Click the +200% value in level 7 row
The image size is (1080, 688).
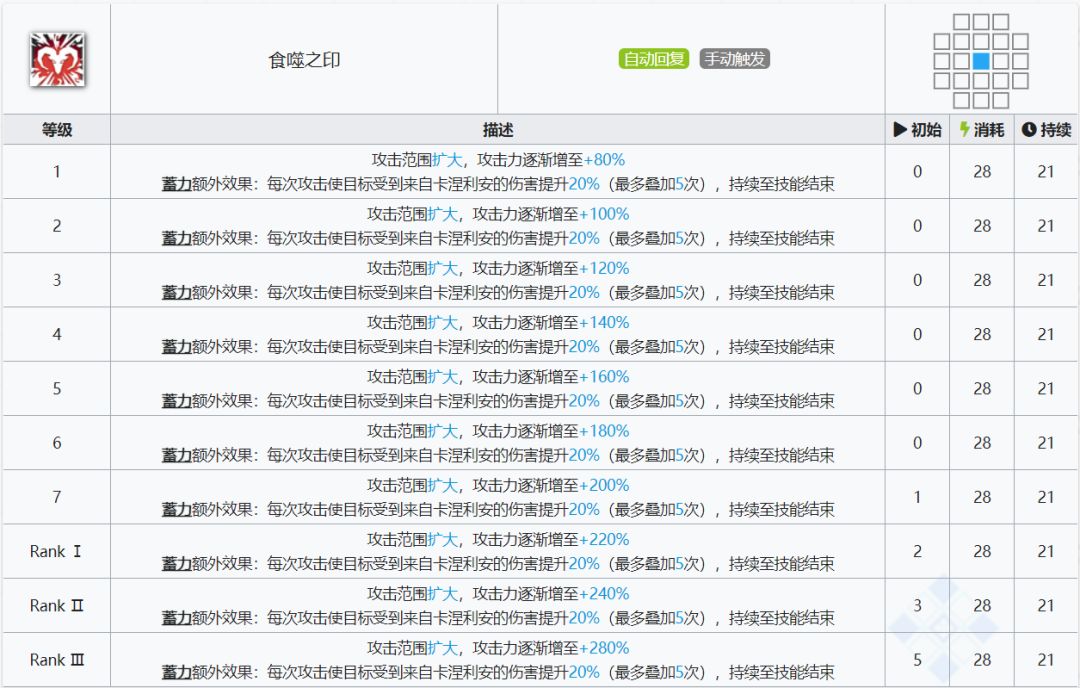point(604,486)
